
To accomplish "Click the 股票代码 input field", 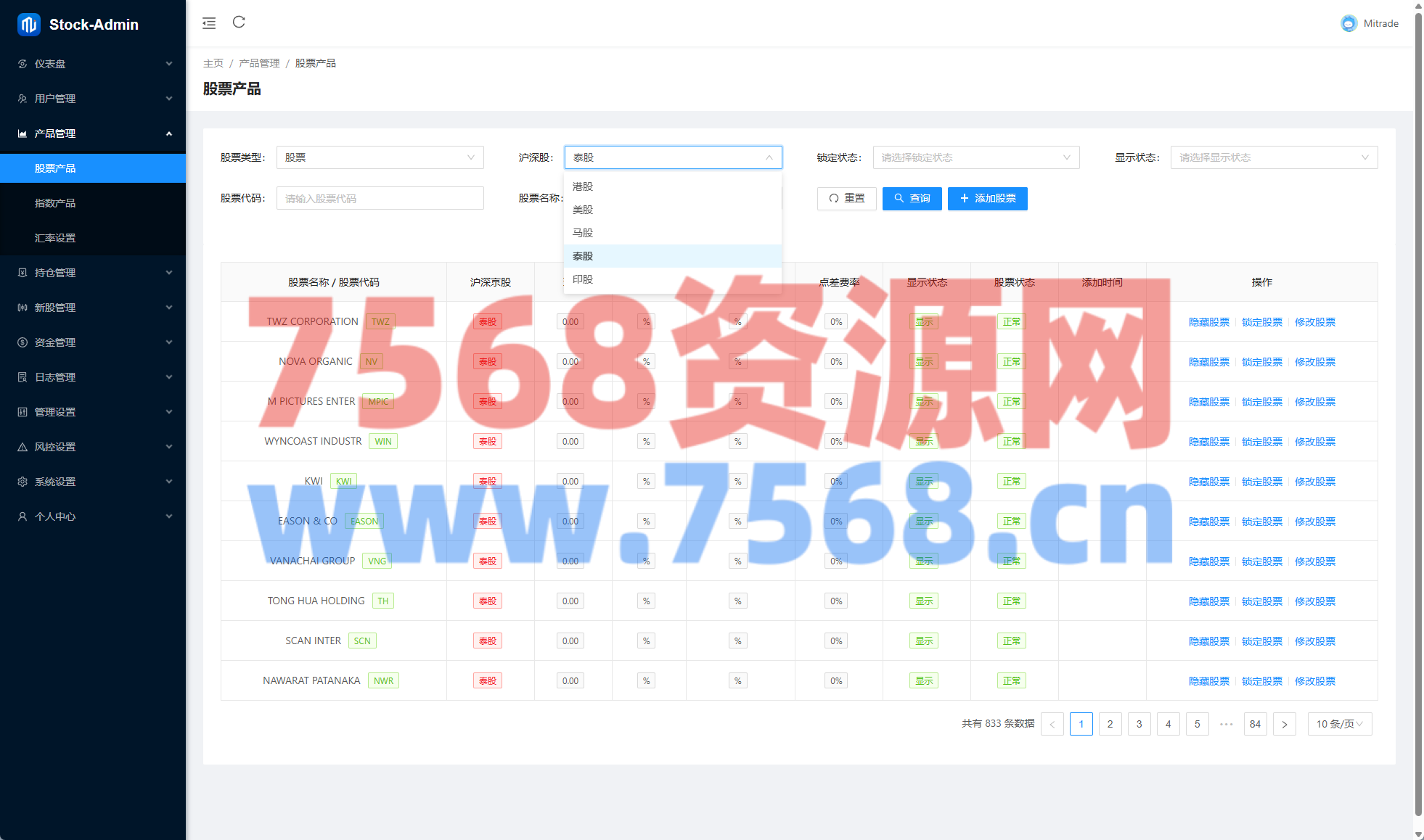I will pyautogui.click(x=380, y=199).
